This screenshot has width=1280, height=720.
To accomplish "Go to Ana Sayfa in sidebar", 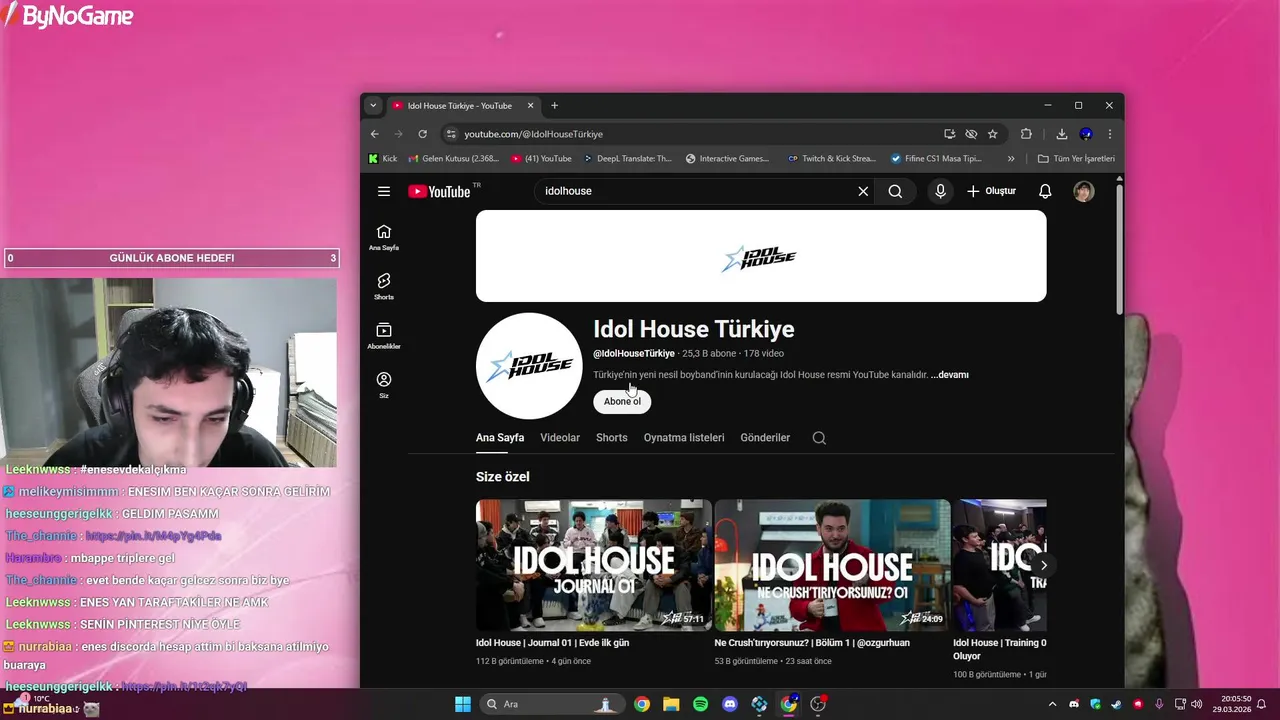I will pyautogui.click(x=384, y=237).
